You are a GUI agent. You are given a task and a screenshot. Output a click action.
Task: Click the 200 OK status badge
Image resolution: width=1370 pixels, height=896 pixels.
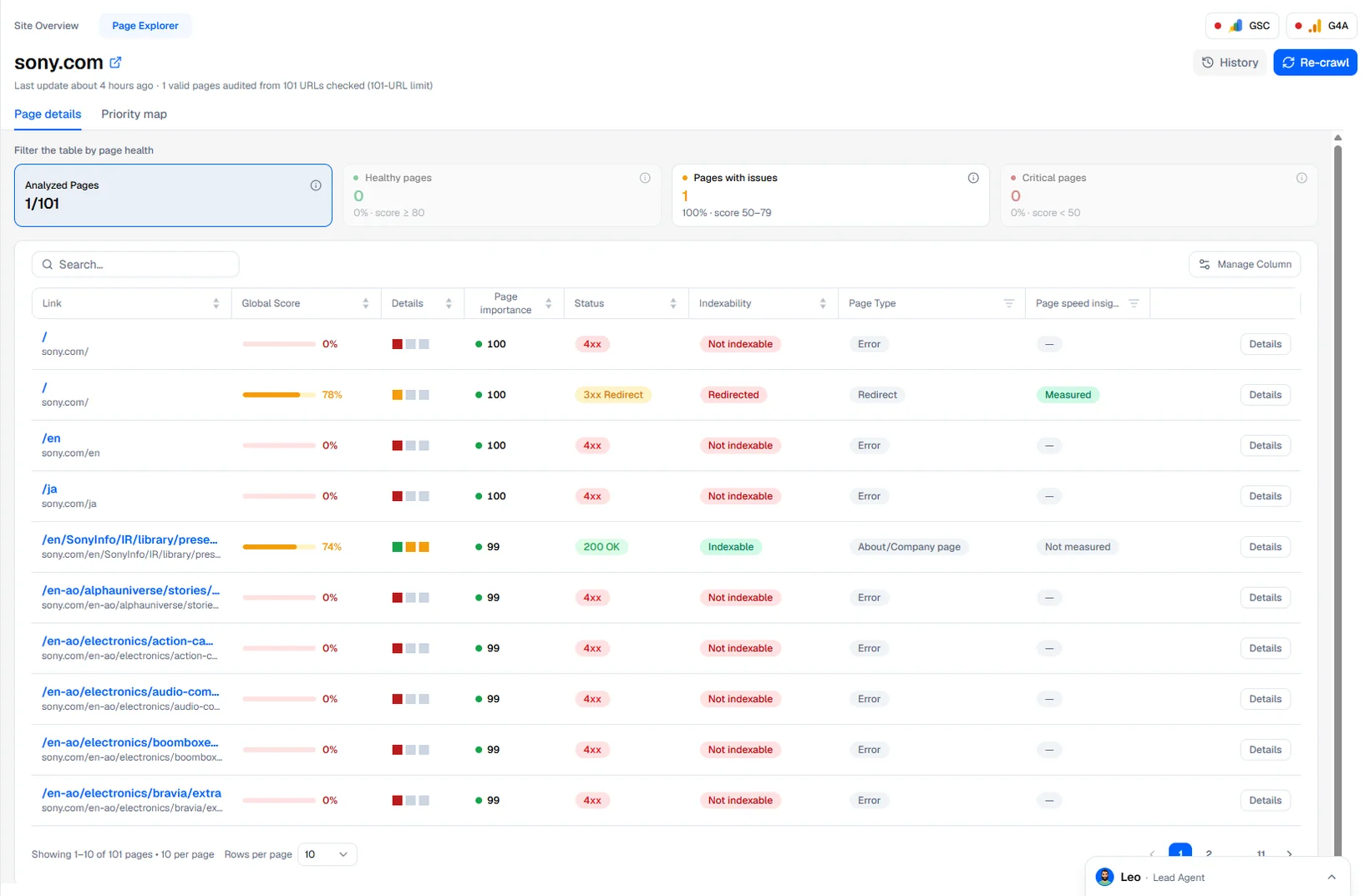[601, 547]
